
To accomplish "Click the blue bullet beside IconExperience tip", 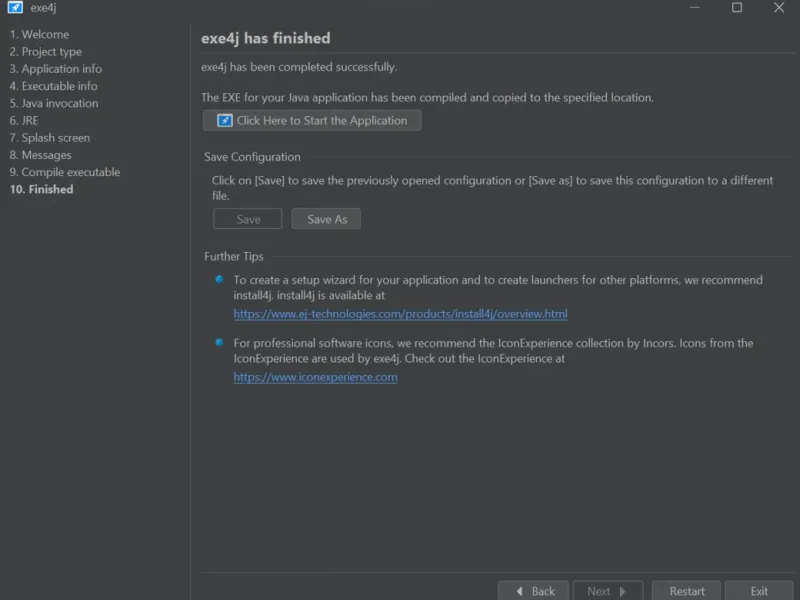I will pos(219,342).
